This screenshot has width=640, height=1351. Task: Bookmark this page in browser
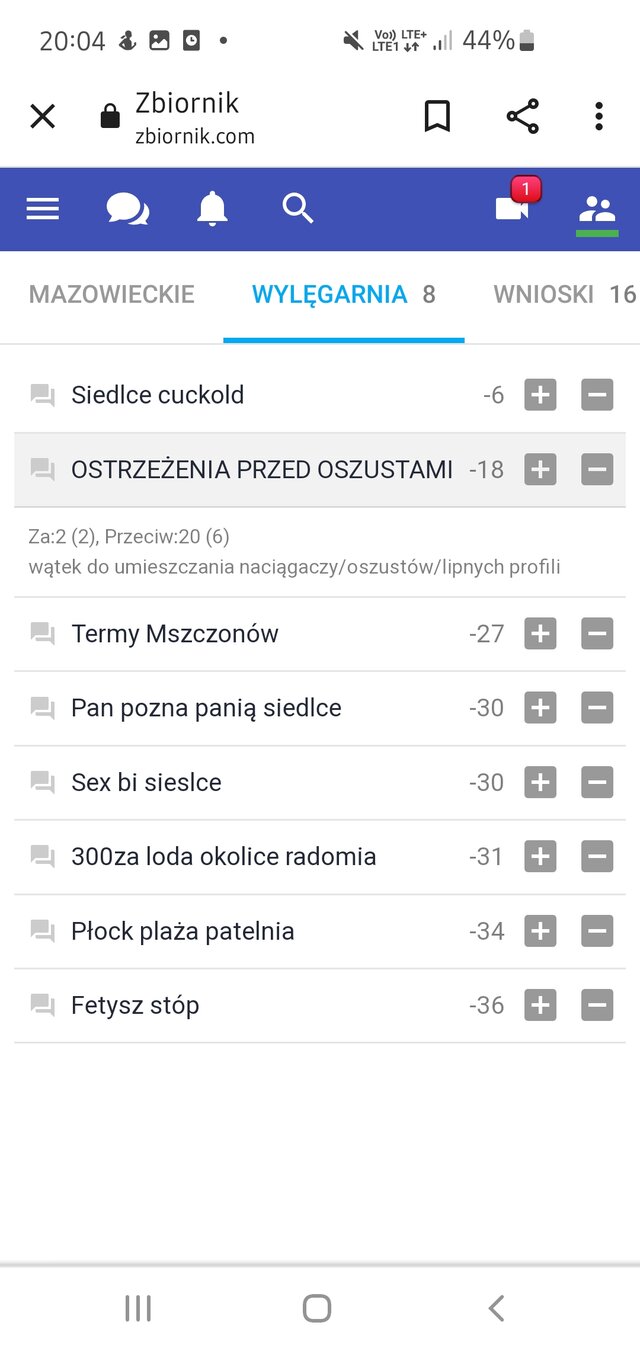pos(437,117)
